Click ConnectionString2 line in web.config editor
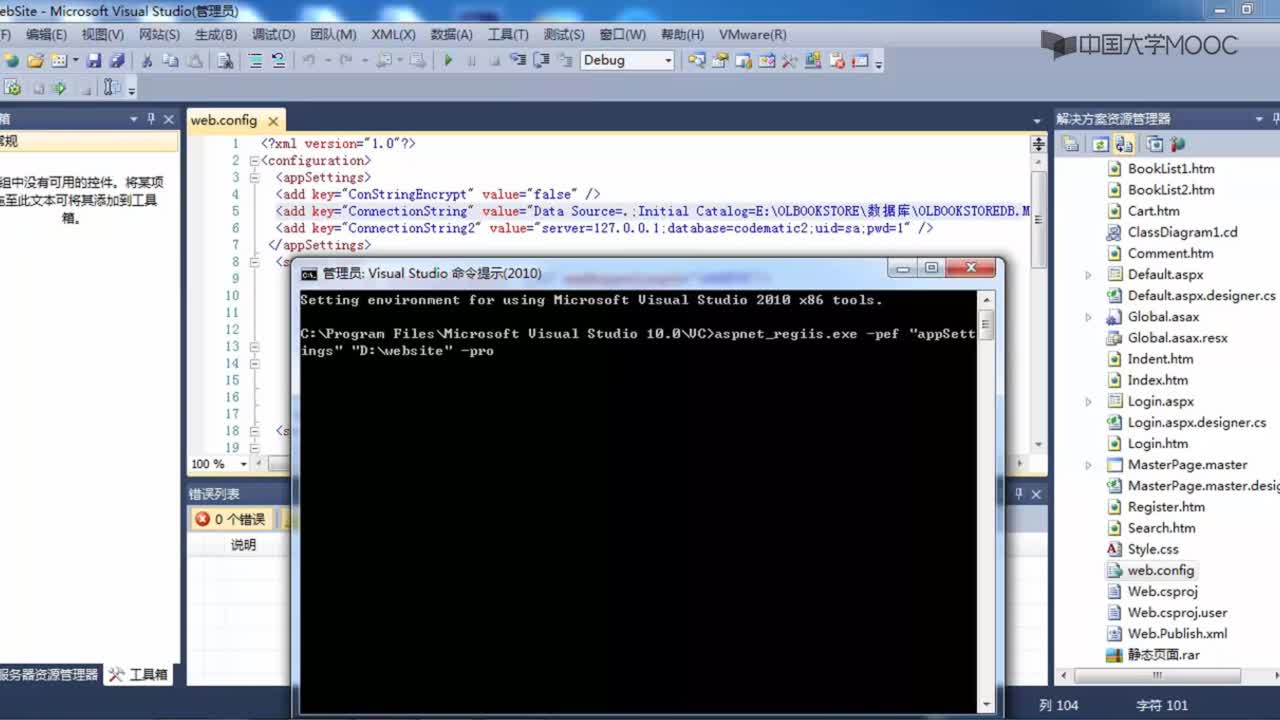This screenshot has height=720, width=1280. (604, 228)
